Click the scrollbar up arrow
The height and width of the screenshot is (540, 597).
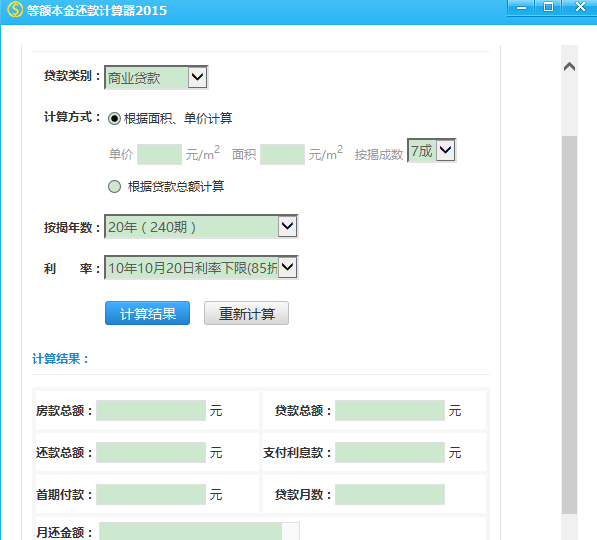[569, 67]
